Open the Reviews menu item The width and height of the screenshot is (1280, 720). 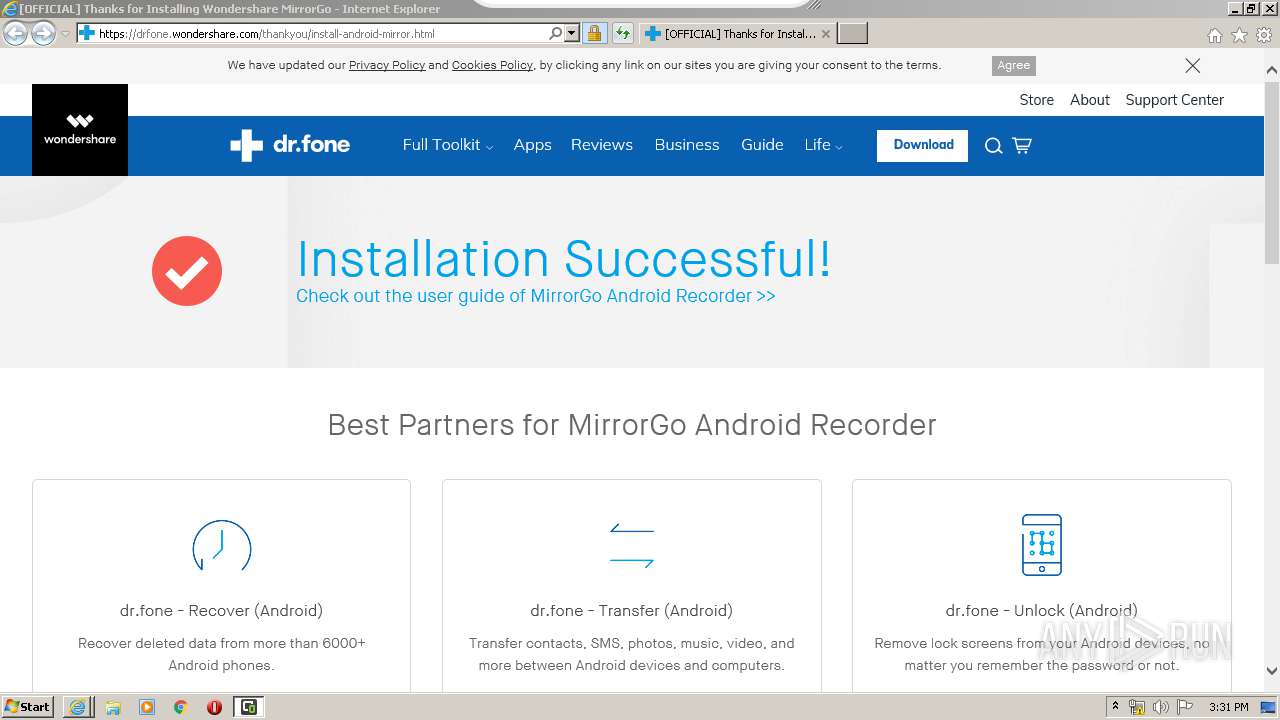(x=602, y=145)
